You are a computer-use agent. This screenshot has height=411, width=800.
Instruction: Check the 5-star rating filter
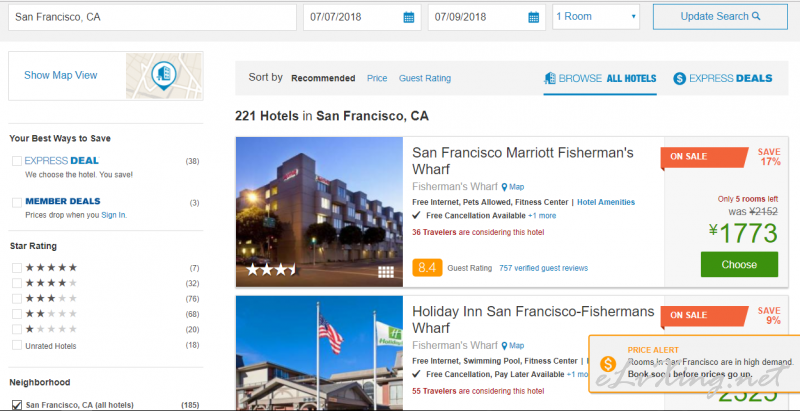click(17, 268)
